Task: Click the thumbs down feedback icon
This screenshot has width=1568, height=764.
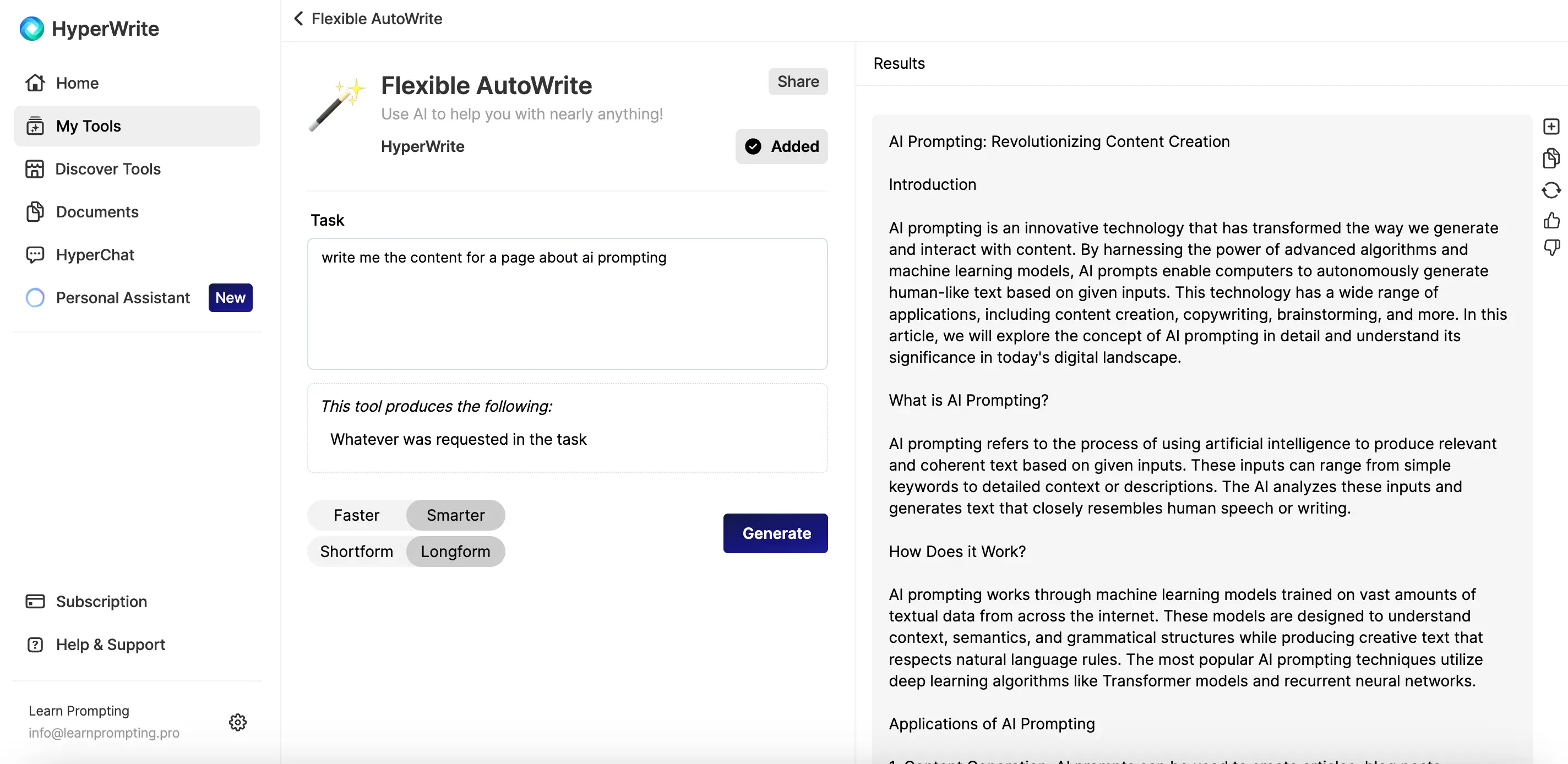Action: click(x=1551, y=248)
